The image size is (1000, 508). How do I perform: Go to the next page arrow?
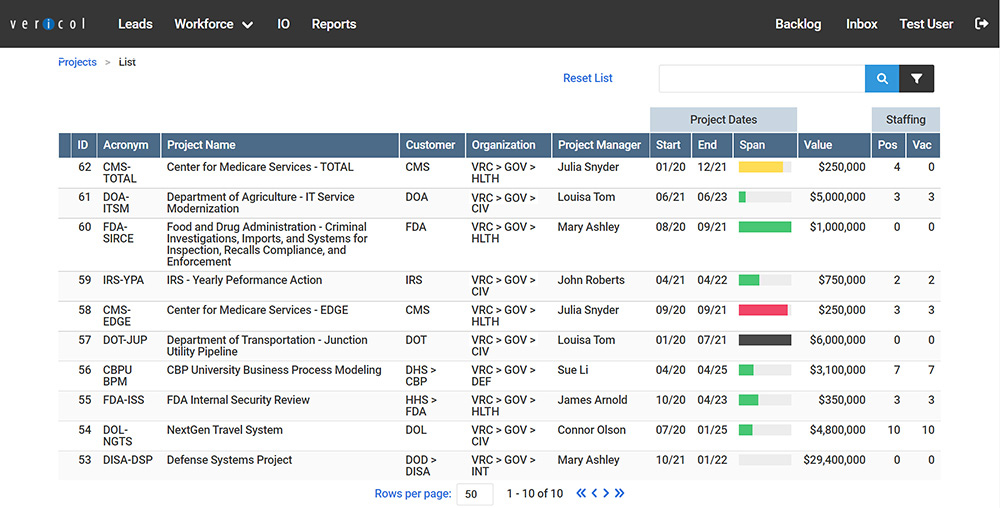pyautogui.click(x=606, y=493)
